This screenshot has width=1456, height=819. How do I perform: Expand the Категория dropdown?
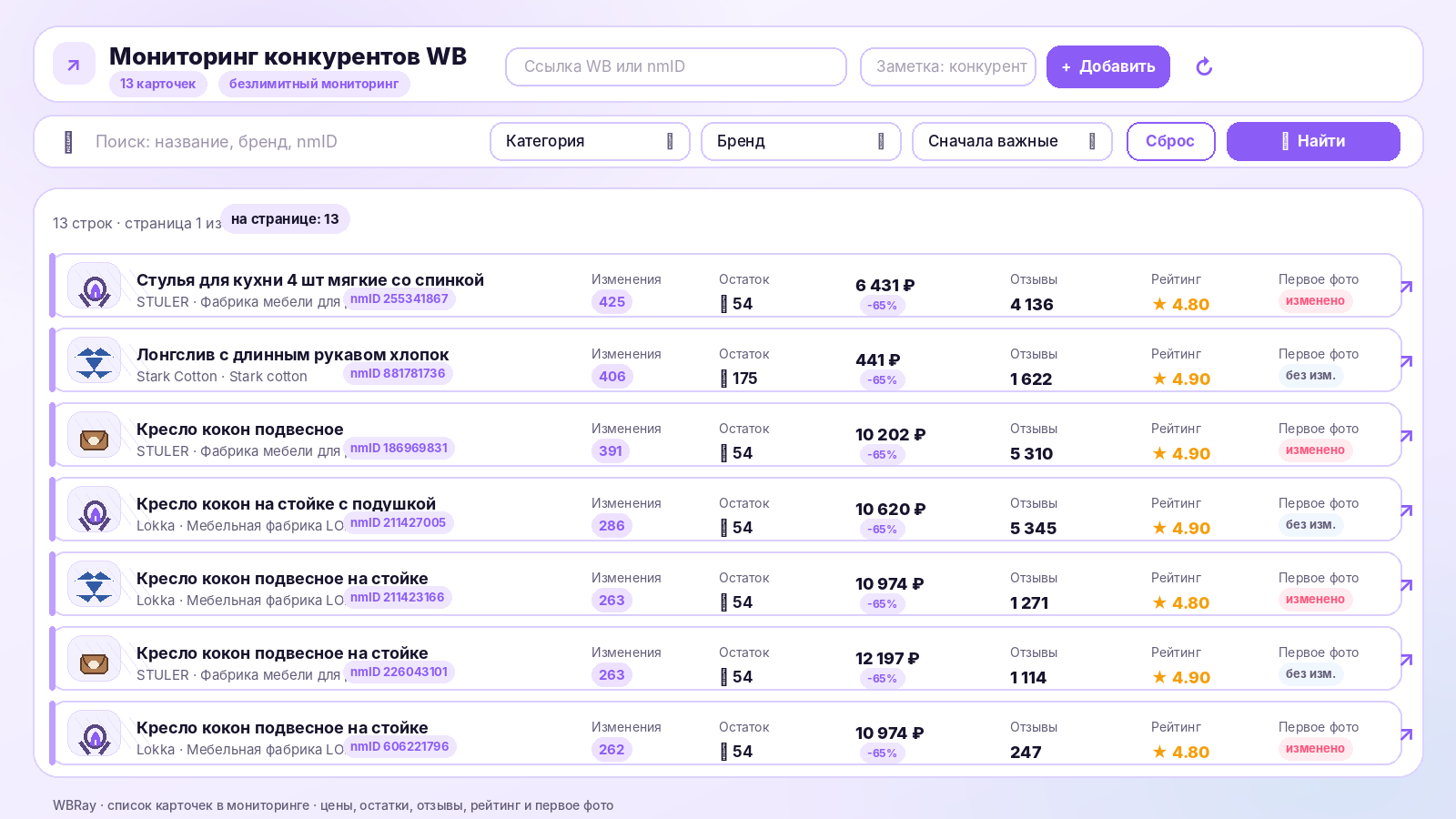590,141
